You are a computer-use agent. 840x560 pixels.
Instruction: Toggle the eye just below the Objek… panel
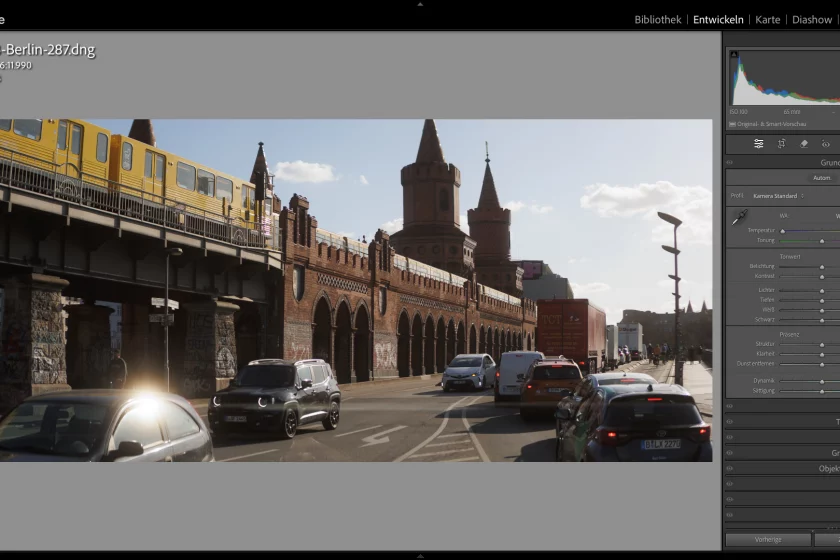(730, 484)
